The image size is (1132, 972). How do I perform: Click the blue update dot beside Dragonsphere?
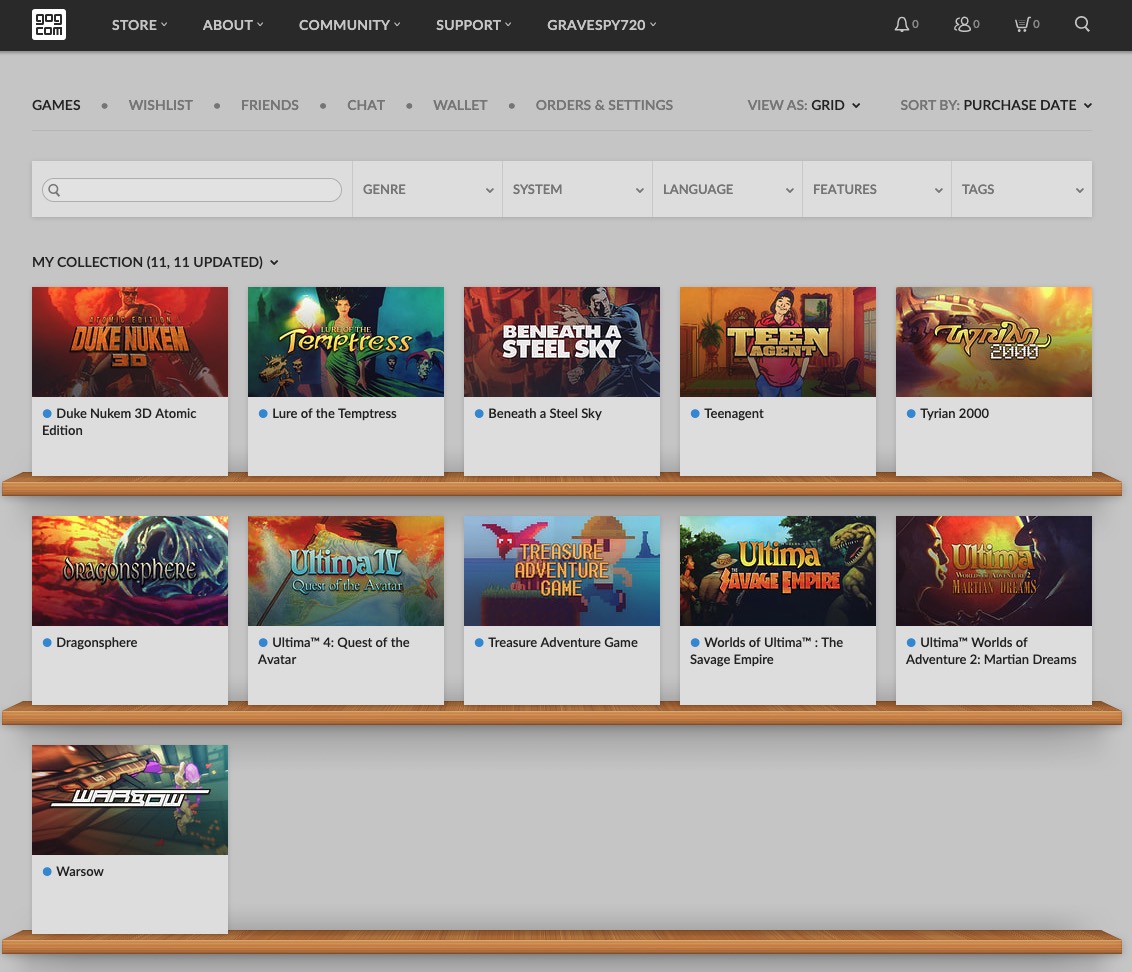47,643
